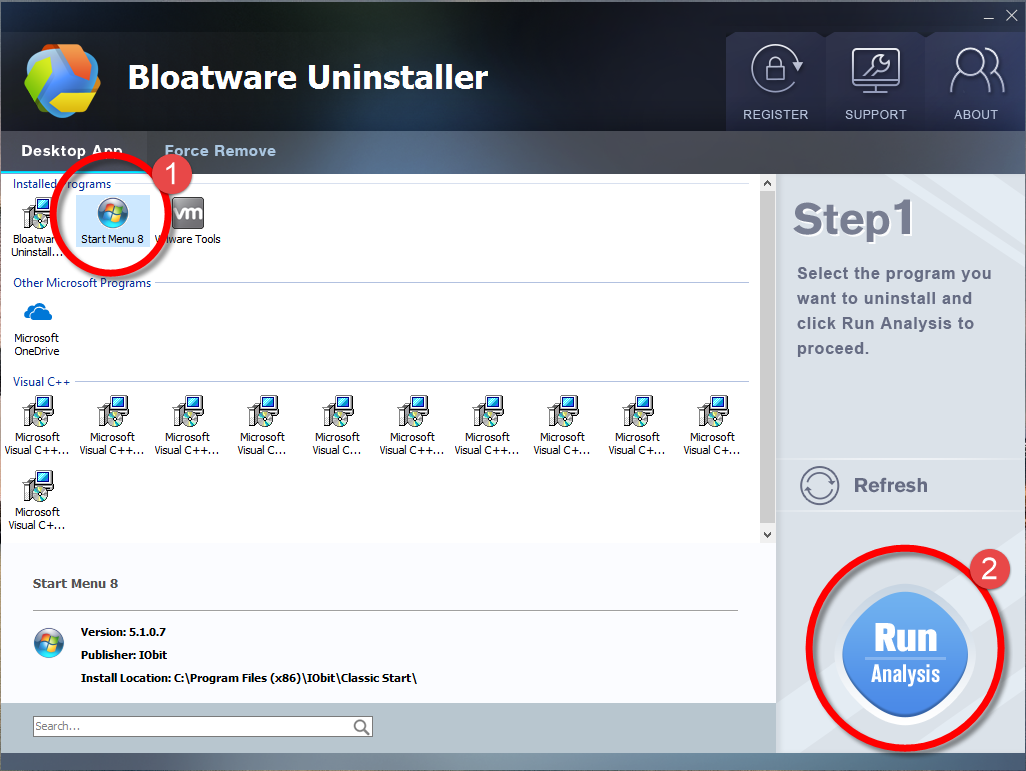Click the "Visual C++" group header
This screenshot has height=771, width=1026.
pyautogui.click(x=41, y=382)
